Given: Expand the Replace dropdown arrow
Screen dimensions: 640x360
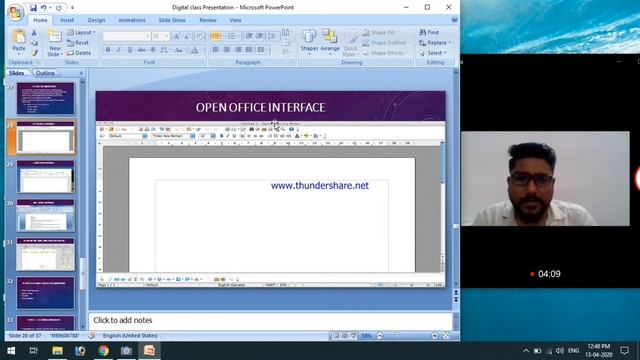Looking at the screenshot, I should tap(450, 42).
